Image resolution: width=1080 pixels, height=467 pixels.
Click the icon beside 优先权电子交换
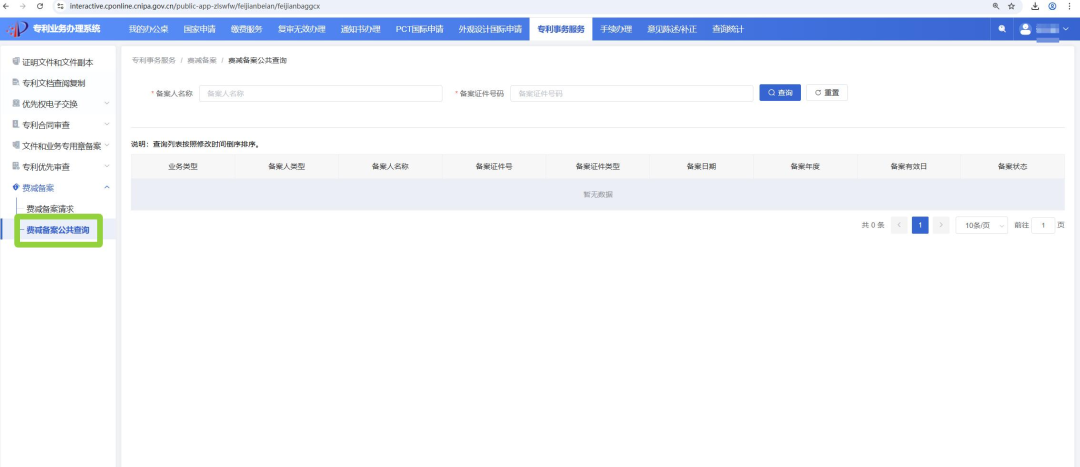click(15, 103)
